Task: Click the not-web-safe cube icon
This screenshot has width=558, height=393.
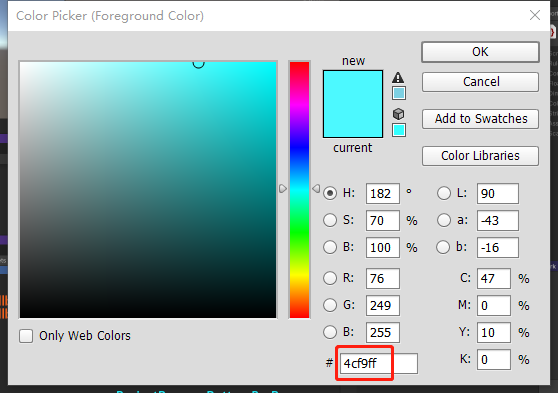Action: tap(398, 114)
